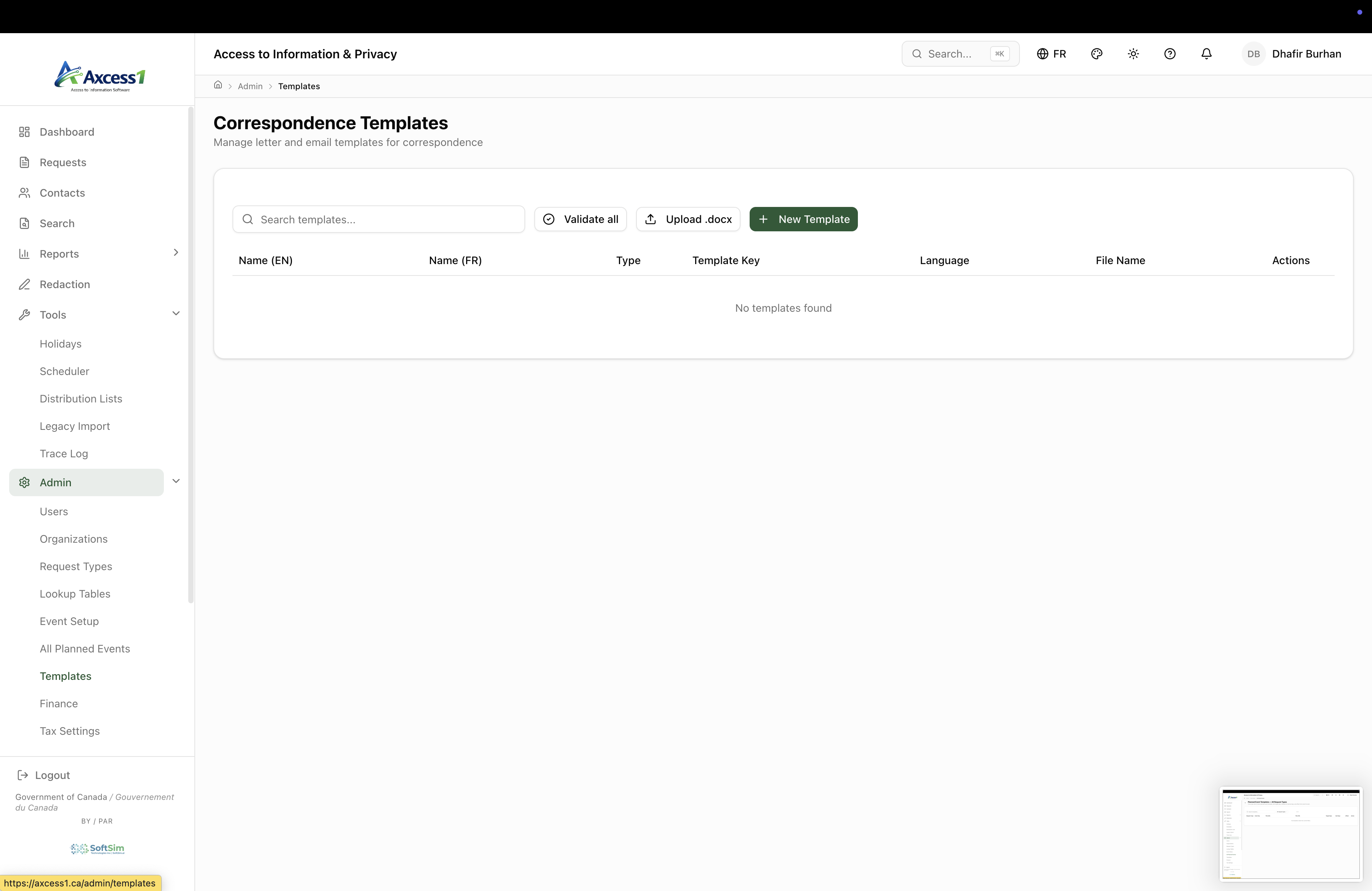The height and width of the screenshot is (891, 1372).
Task: Expand the Reports submenu chevron
Action: (176, 252)
